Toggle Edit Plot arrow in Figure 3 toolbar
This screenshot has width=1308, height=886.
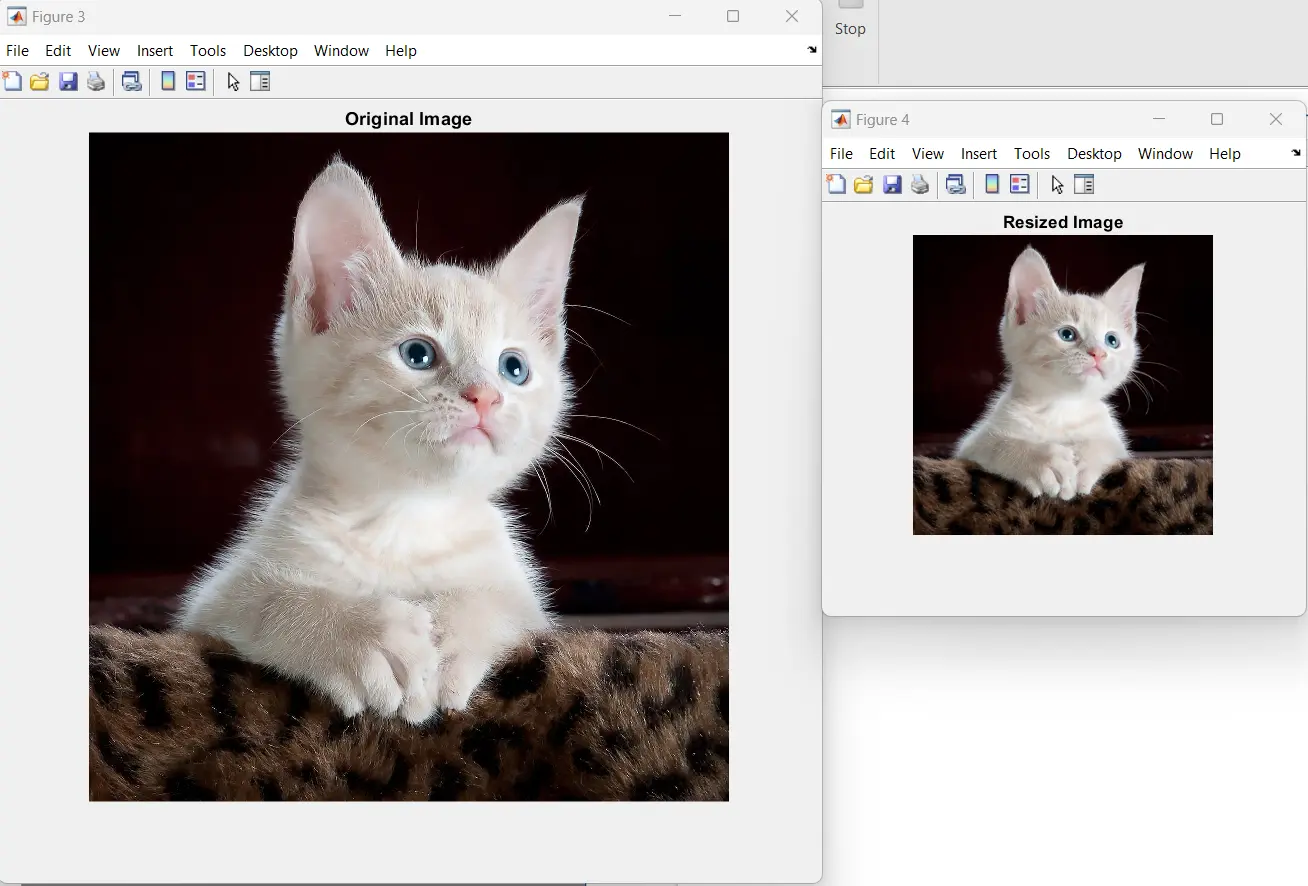(233, 82)
